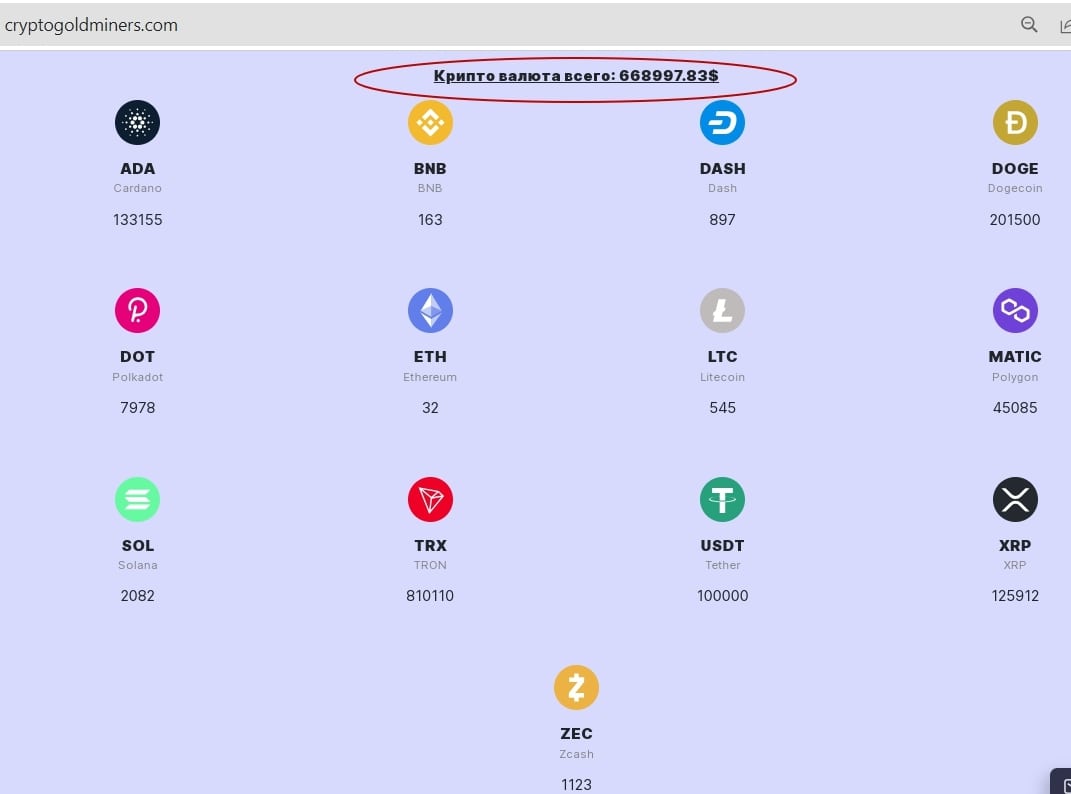The image size is (1071, 794).
Task: Select the XRP ticker heading
Action: 1015,546
